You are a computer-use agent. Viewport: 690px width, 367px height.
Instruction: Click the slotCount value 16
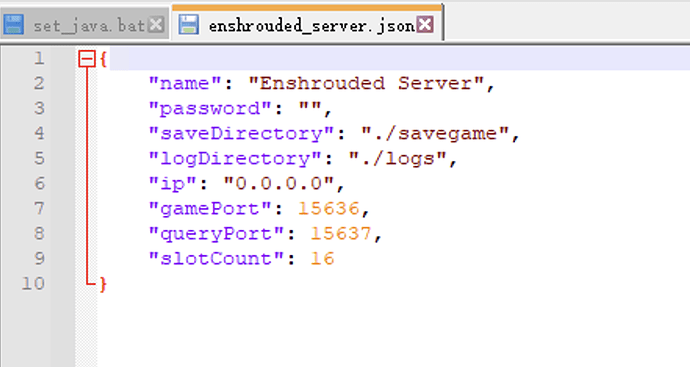coord(323,259)
